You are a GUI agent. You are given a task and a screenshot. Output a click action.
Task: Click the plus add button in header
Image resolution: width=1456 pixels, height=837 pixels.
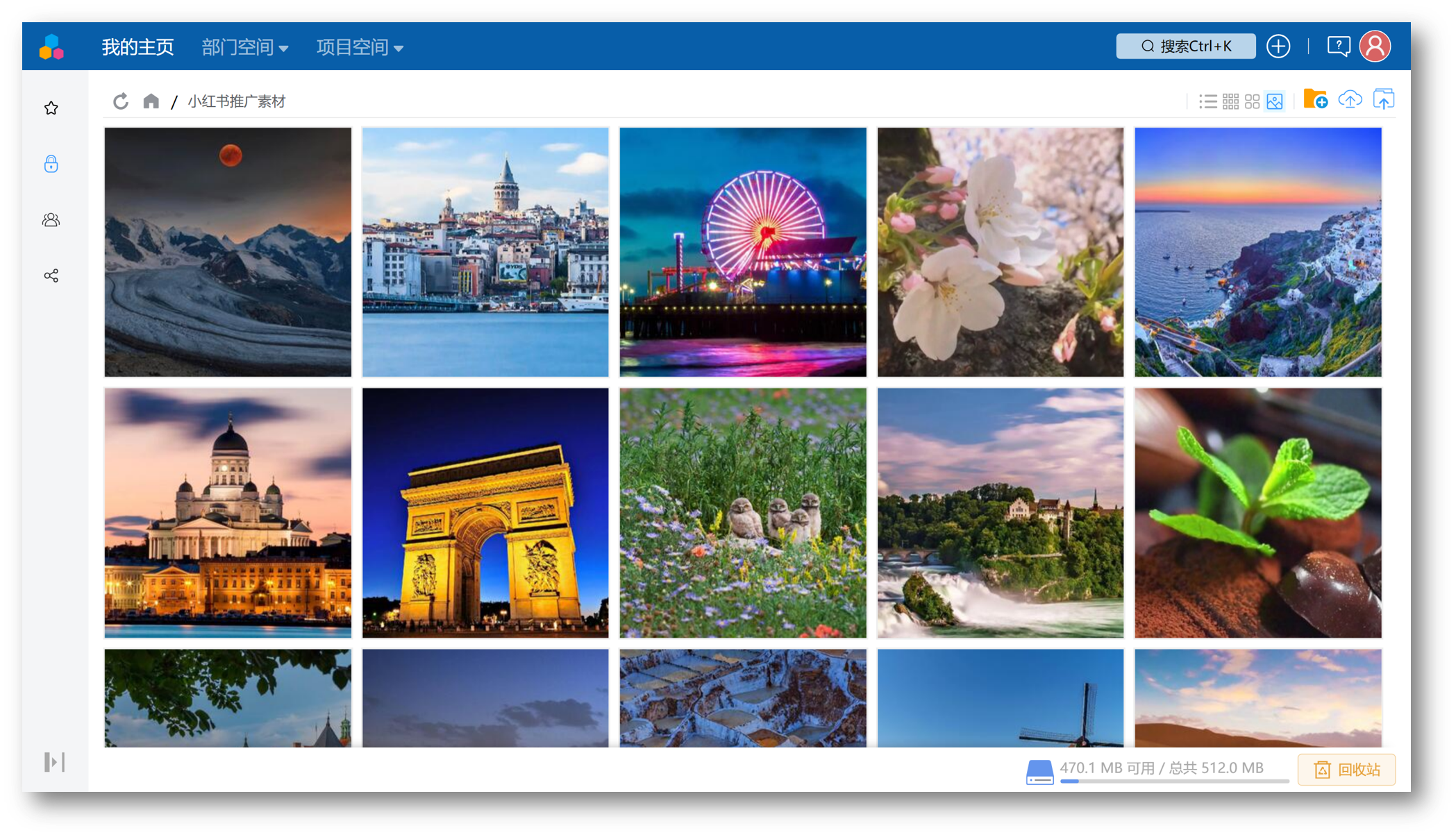[x=1278, y=46]
